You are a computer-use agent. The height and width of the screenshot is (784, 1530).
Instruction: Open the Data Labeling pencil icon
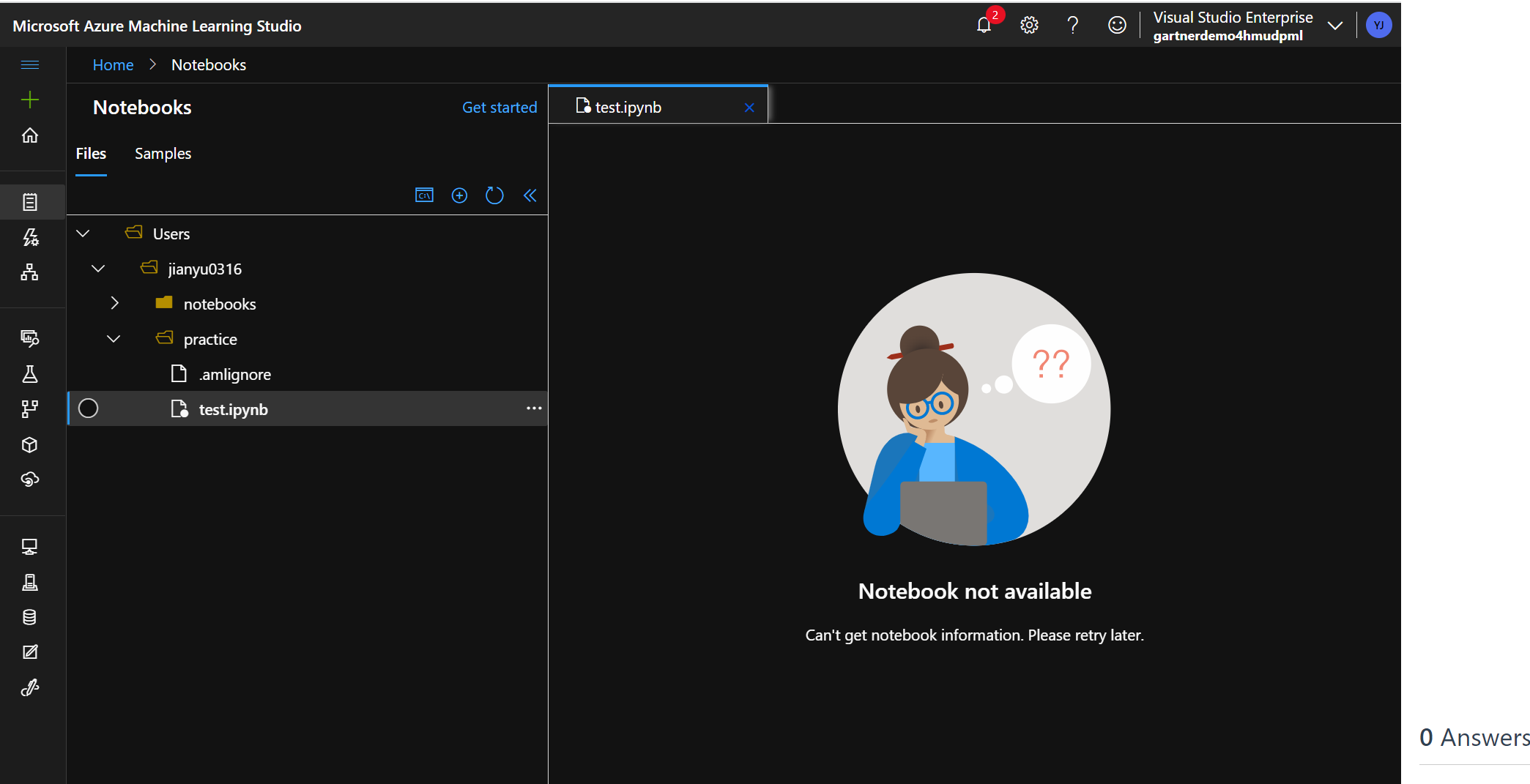pos(30,652)
